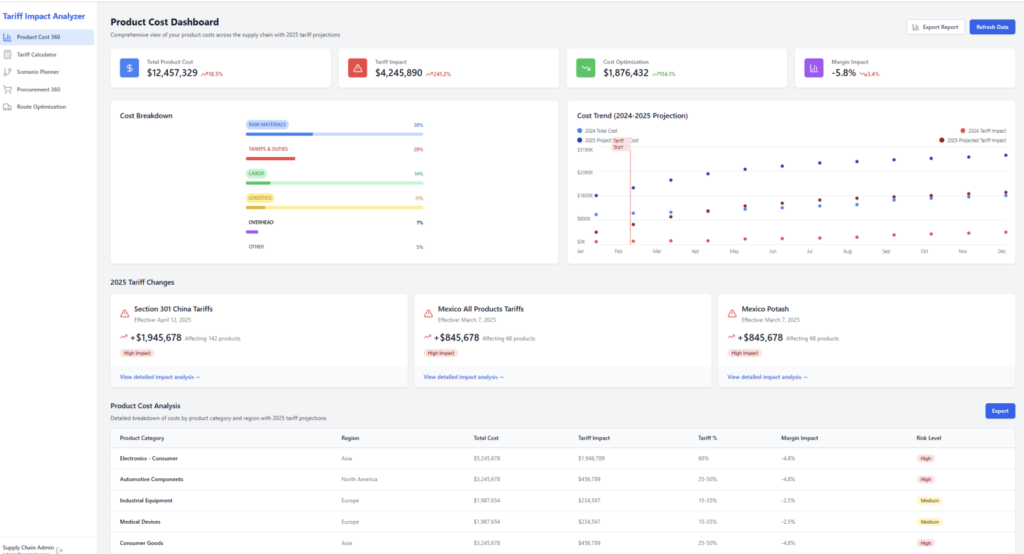Click the Tariff Start marker on chart
1024x554 pixels.
pyautogui.click(x=618, y=144)
